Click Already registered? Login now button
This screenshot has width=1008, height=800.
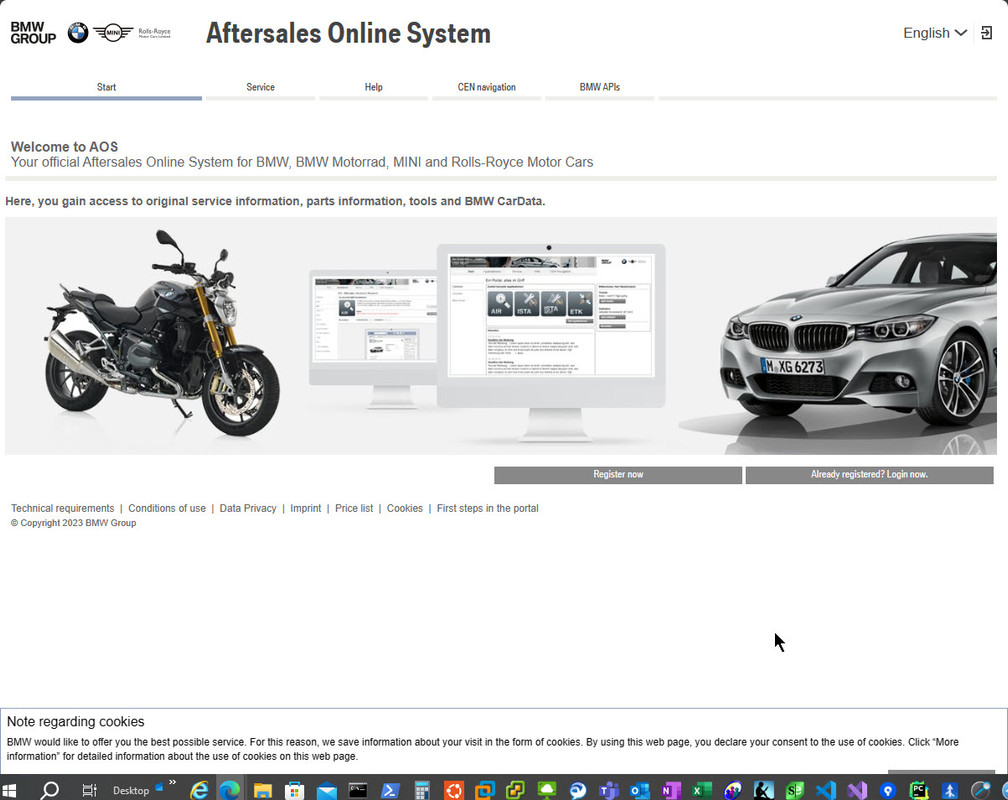coord(869,475)
